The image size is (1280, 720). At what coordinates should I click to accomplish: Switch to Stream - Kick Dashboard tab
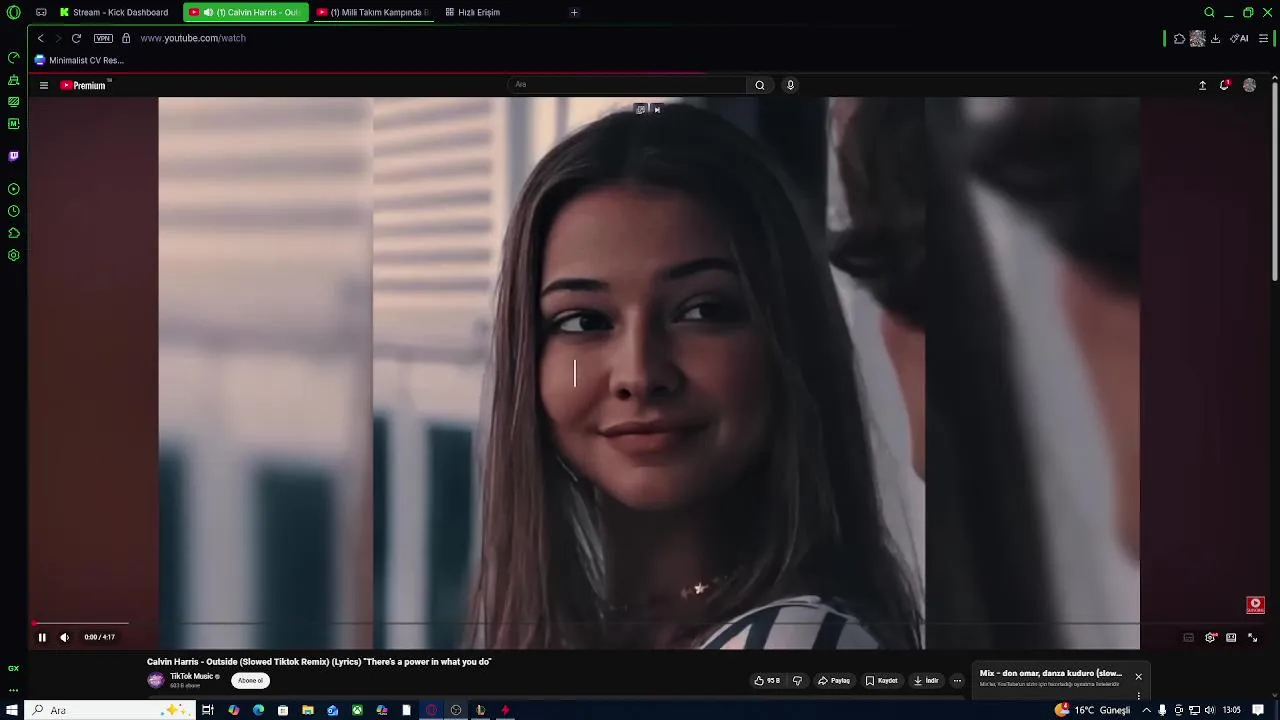click(x=117, y=12)
